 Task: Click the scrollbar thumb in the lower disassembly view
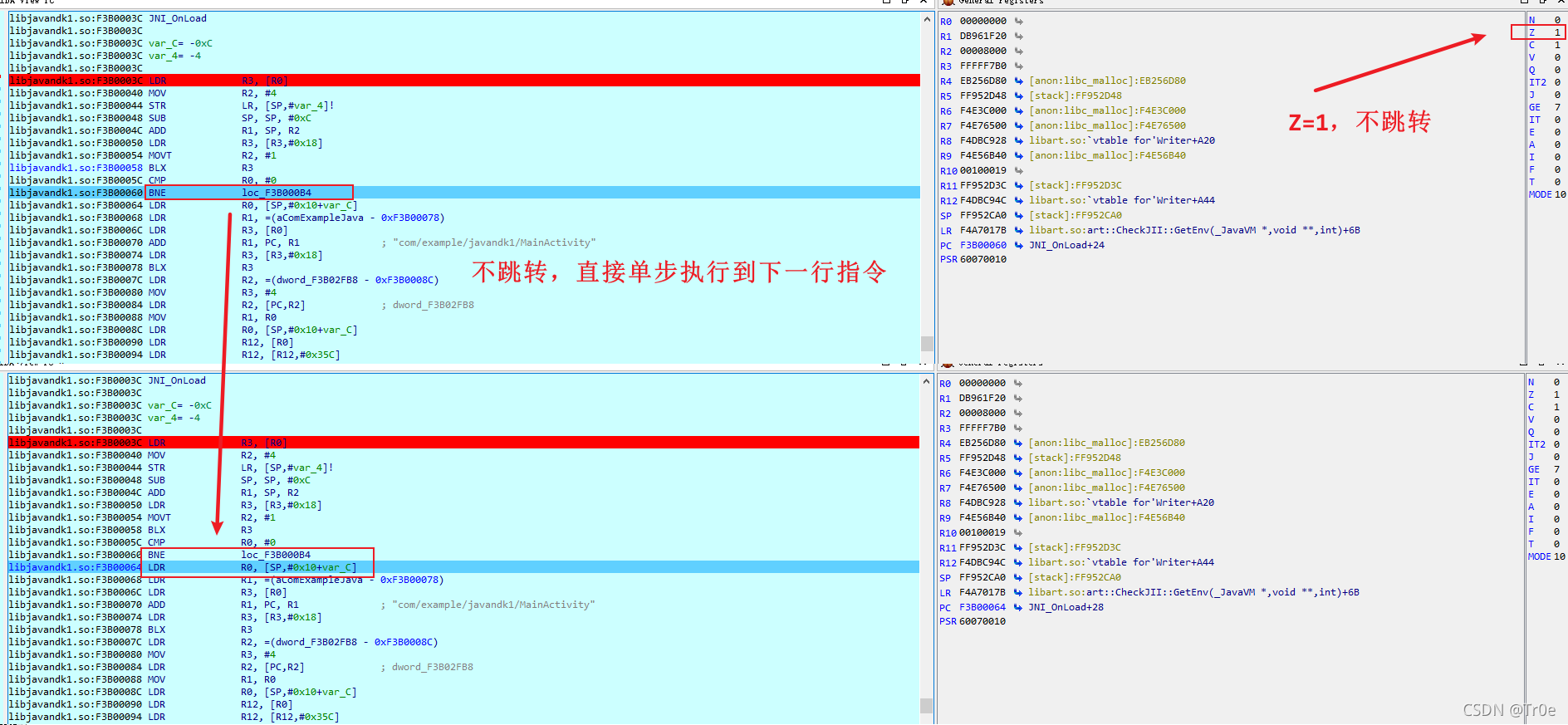(x=926, y=705)
